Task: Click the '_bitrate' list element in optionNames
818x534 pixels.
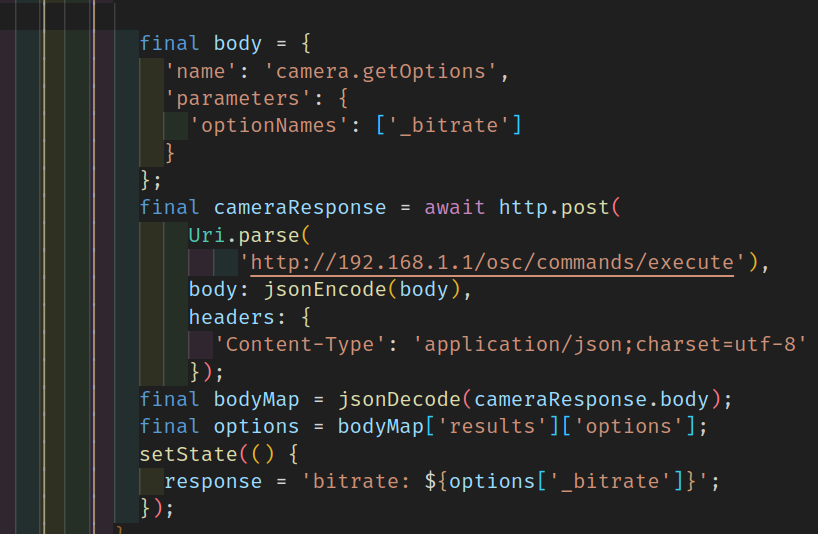Action: [x=449, y=126]
